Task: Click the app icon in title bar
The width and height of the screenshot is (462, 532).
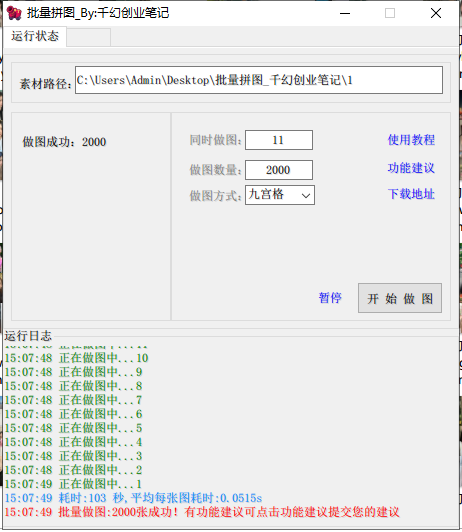Action: click(x=14, y=13)
